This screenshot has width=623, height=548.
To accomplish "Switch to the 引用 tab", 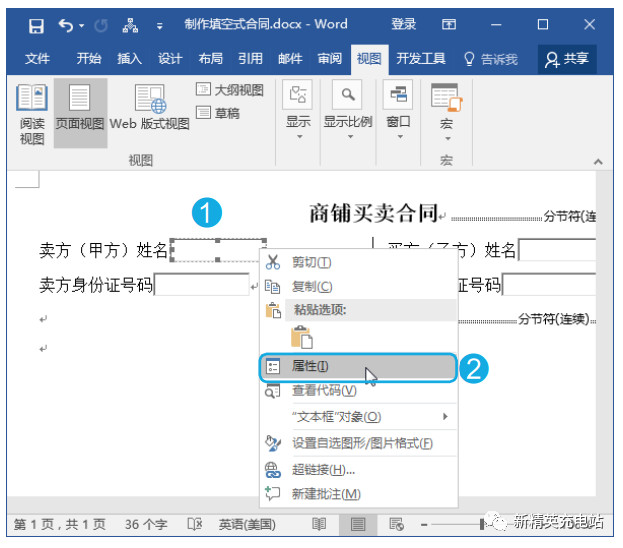I will pyautogui.click(x=250, y=59).
